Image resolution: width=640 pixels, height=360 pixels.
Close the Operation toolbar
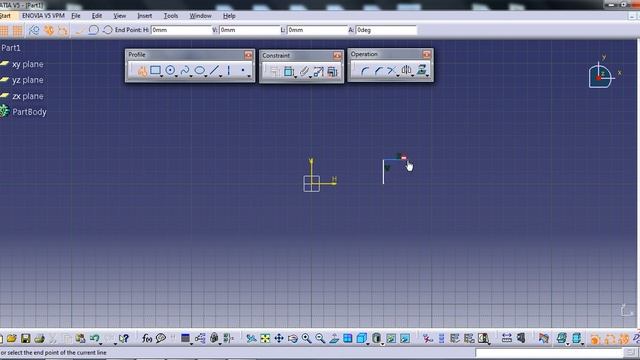[x=427, y=54]
